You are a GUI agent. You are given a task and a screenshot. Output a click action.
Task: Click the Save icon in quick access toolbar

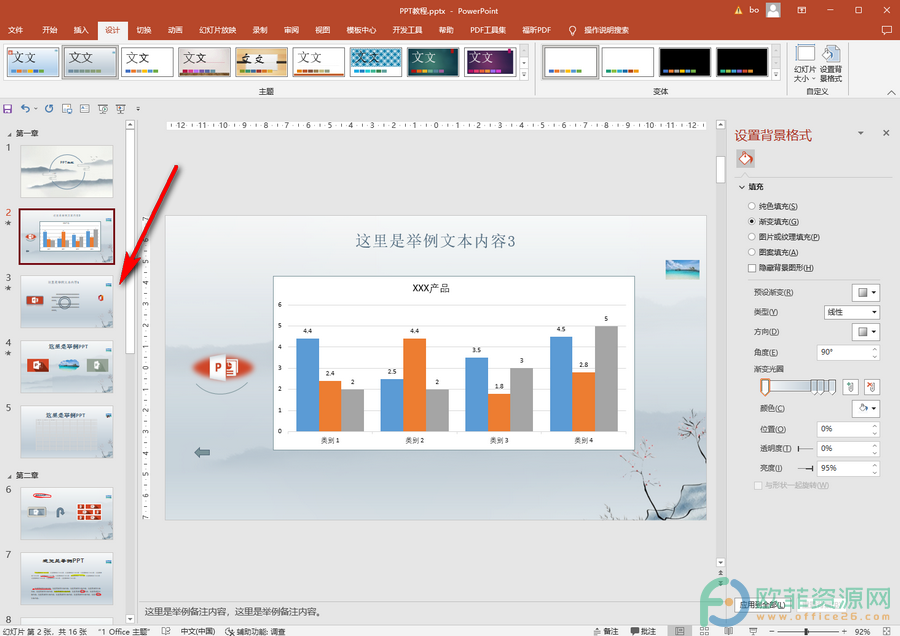tap(8, 108)
